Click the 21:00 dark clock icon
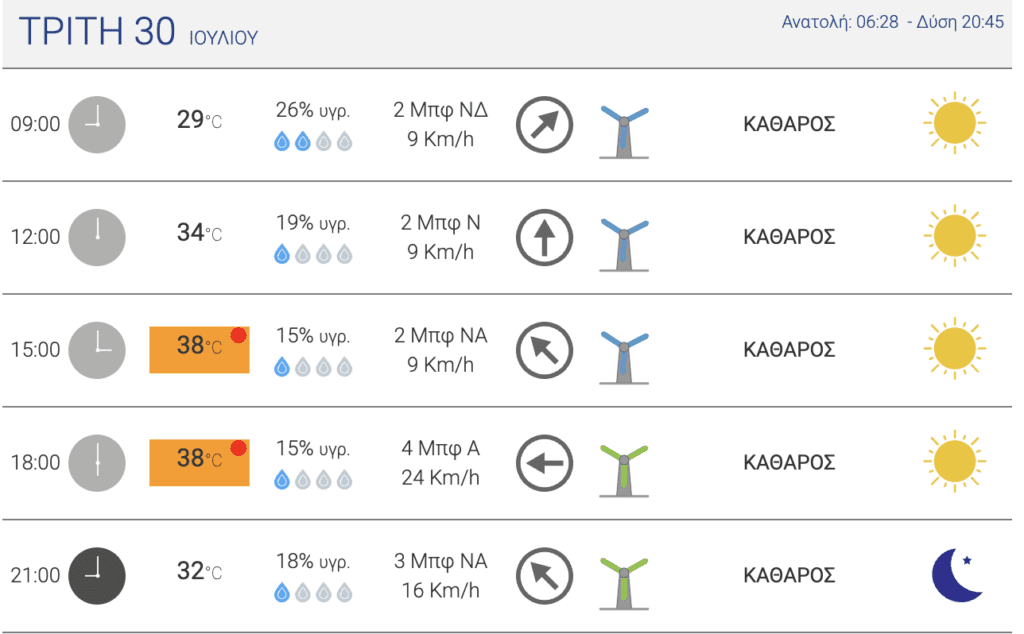This screenshot has width=1024, height=634. pyautogui.click(x=97, y=576)
